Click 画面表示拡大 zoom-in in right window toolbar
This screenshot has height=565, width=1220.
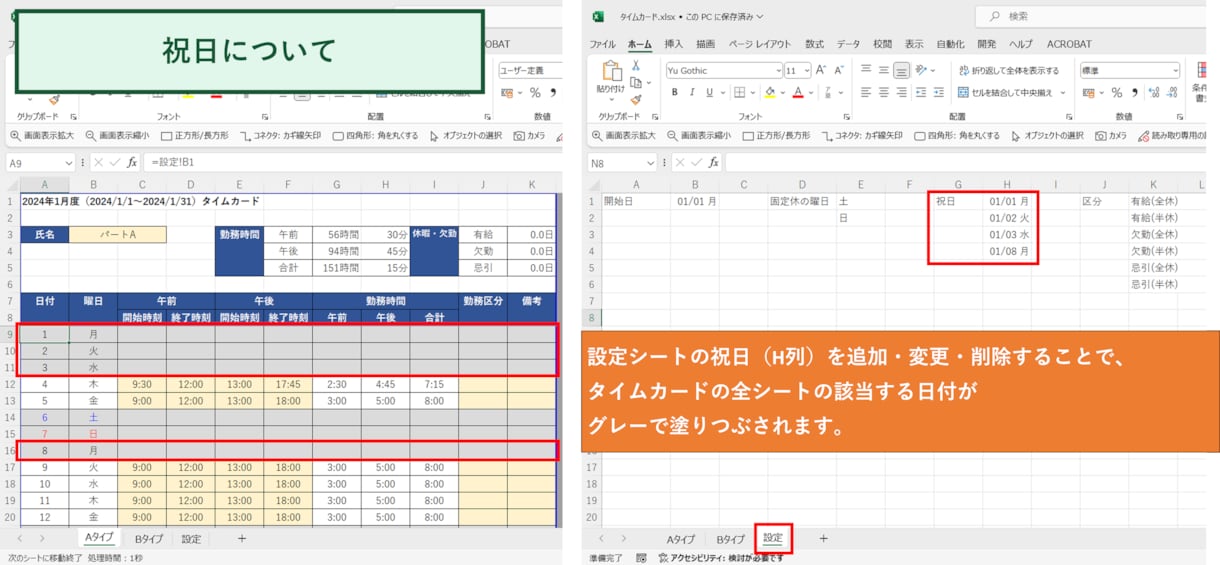point(625,136)
